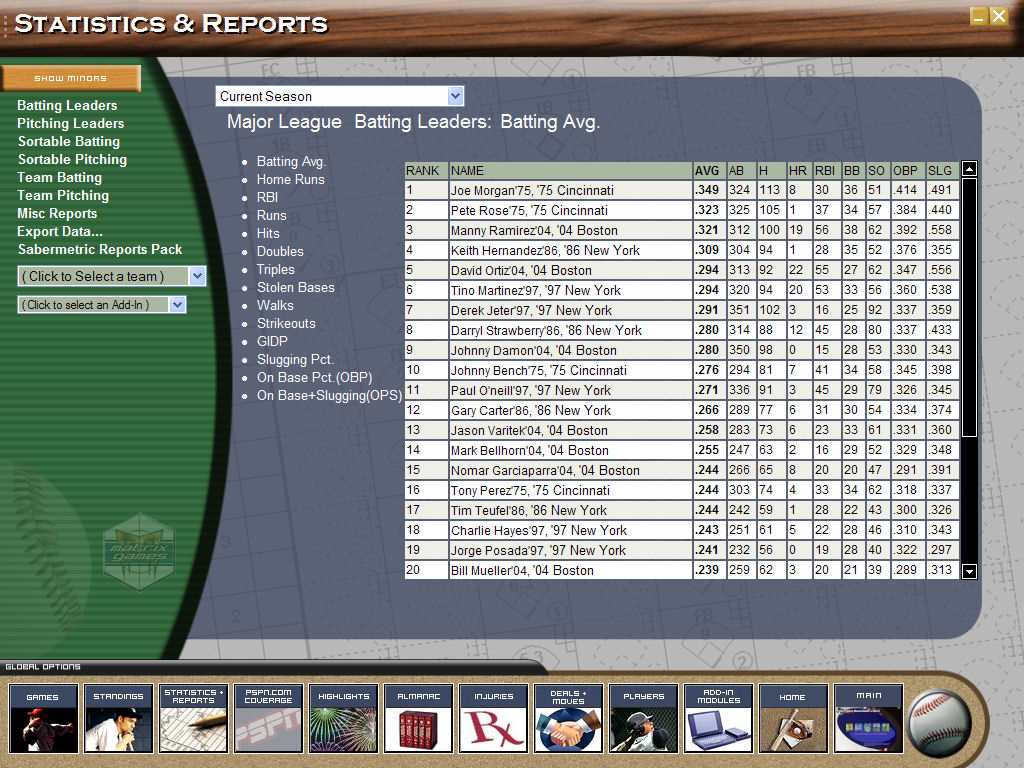Click the OBP column header
This screenshot has width=1024, height=768.
click(x=908, y=170)
